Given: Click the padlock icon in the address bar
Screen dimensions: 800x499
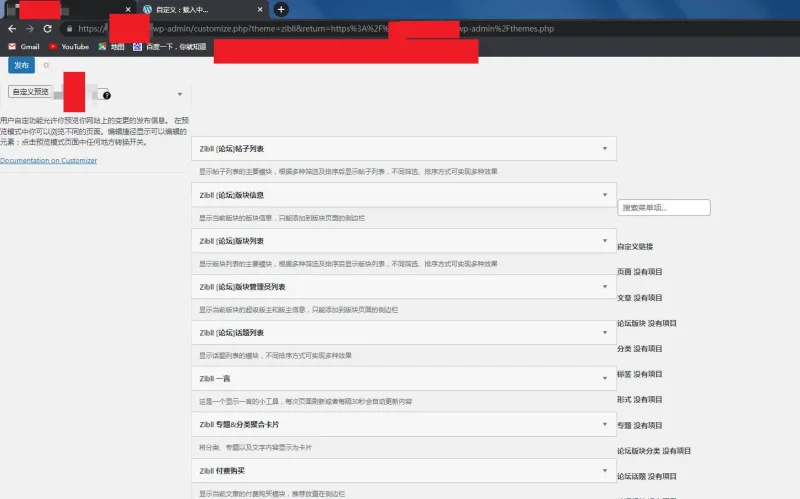Looking at the screenshot, I should (69, 29).
